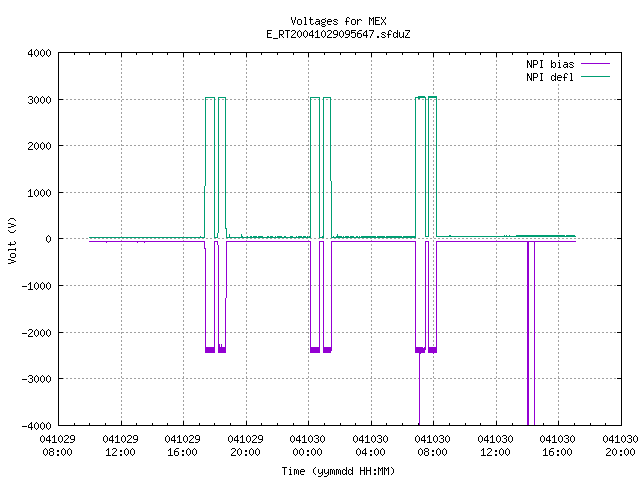Click the 041030 20:00 x-axis label
640x480 pixels.
[x=620, y=446]
